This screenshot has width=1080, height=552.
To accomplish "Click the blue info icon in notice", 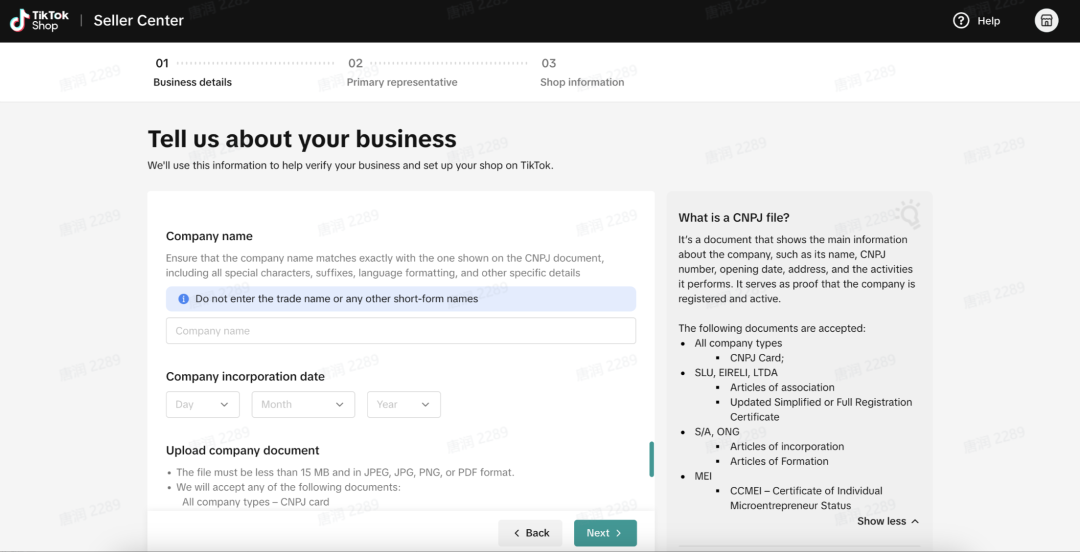I will [183, 299].
